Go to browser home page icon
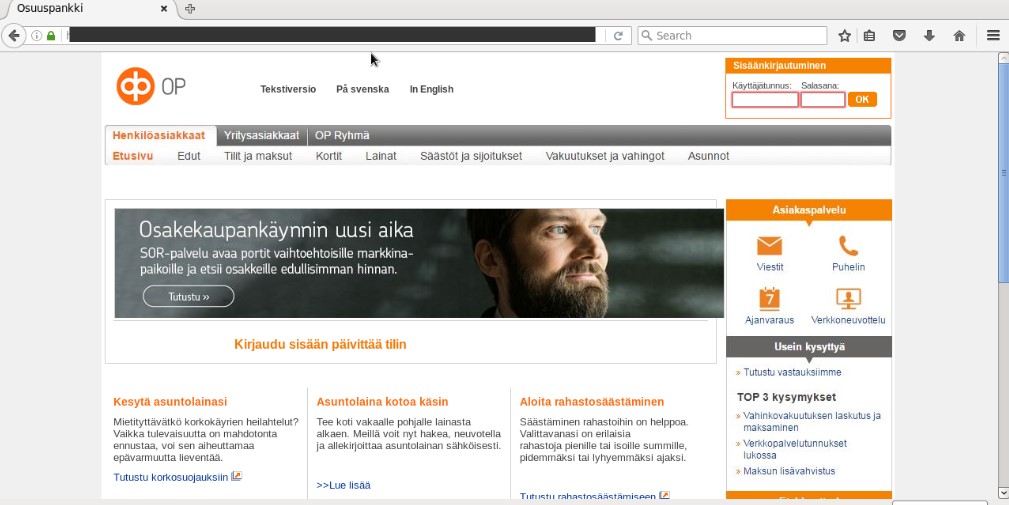The height and width of the screenshot is (505, 1009). coord(959,36)
